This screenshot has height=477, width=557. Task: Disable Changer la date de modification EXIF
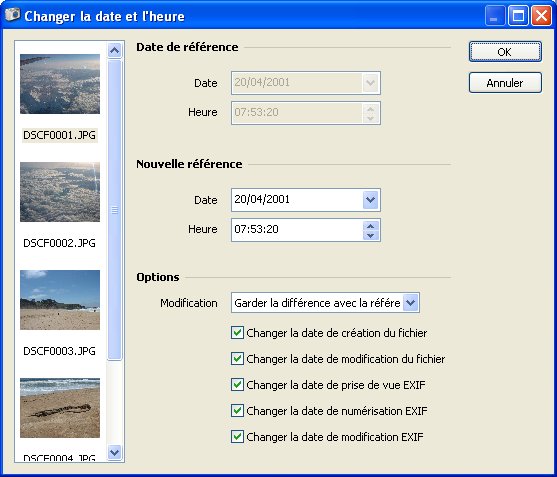(x=237, y=437)
